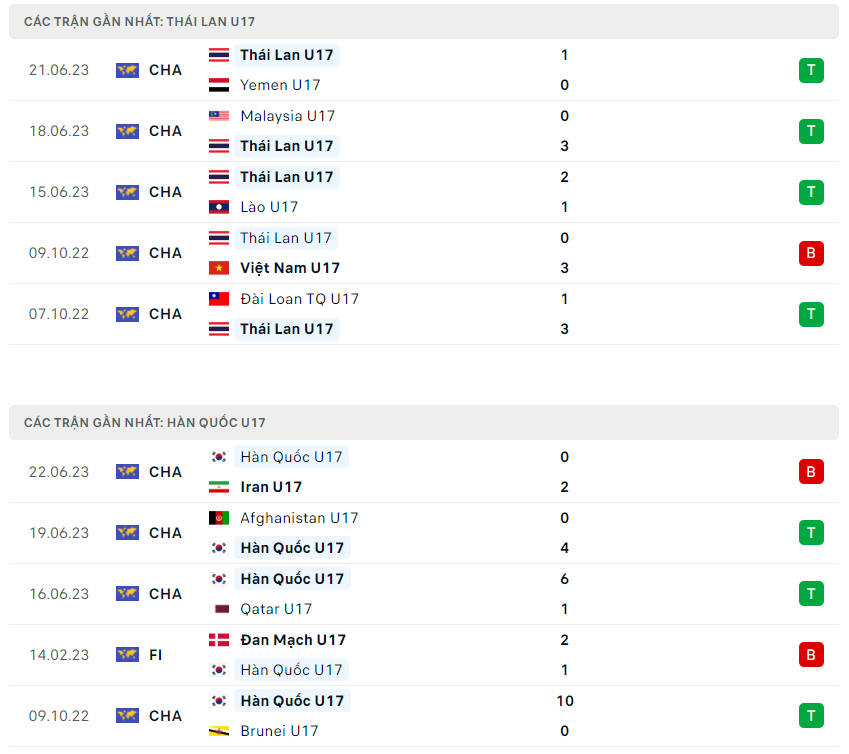The height and width of the screenshot is (754, 849).
Task: Click the green T badge for the 21.06.23 match
Action: (x=811, y=70)
